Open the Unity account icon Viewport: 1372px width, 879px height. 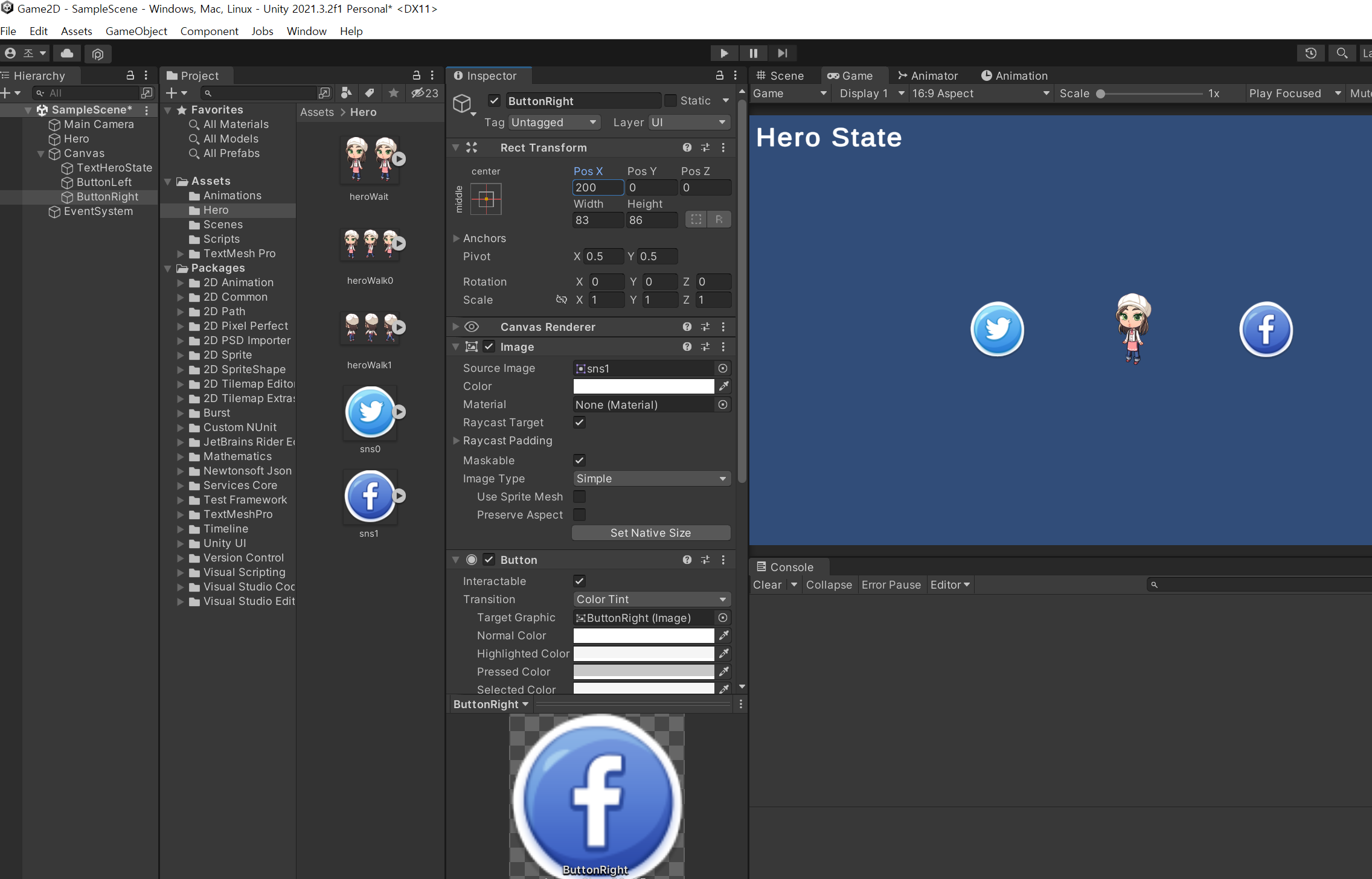click(10, 54)
